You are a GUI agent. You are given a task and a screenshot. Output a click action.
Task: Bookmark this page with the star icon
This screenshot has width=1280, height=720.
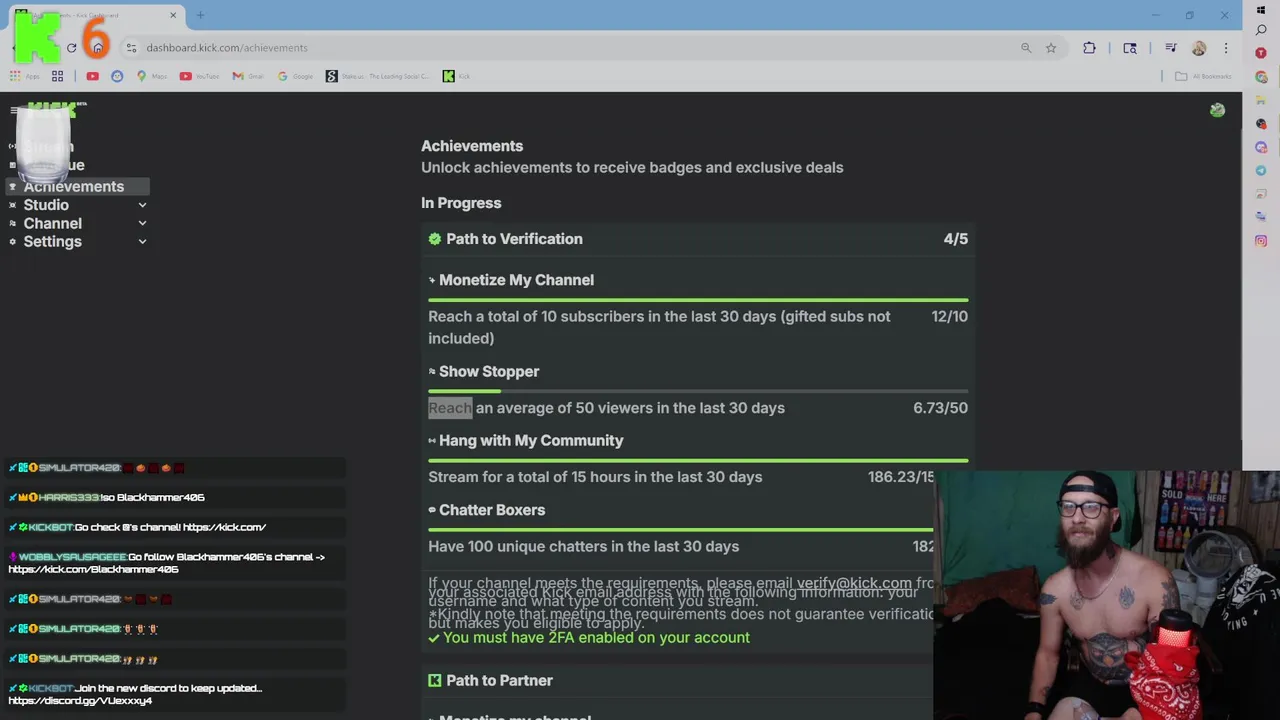coord(1051,48)
